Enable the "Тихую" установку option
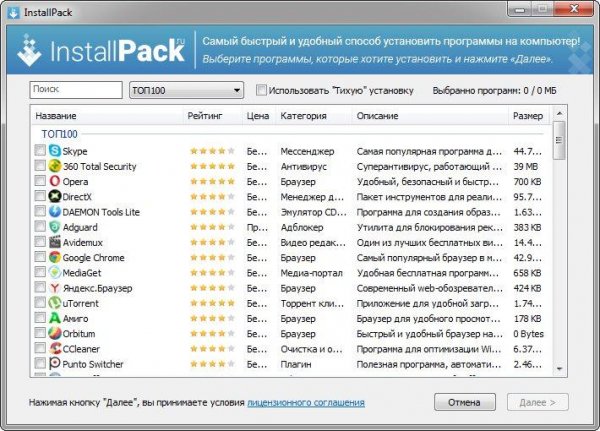 (261, 90)
